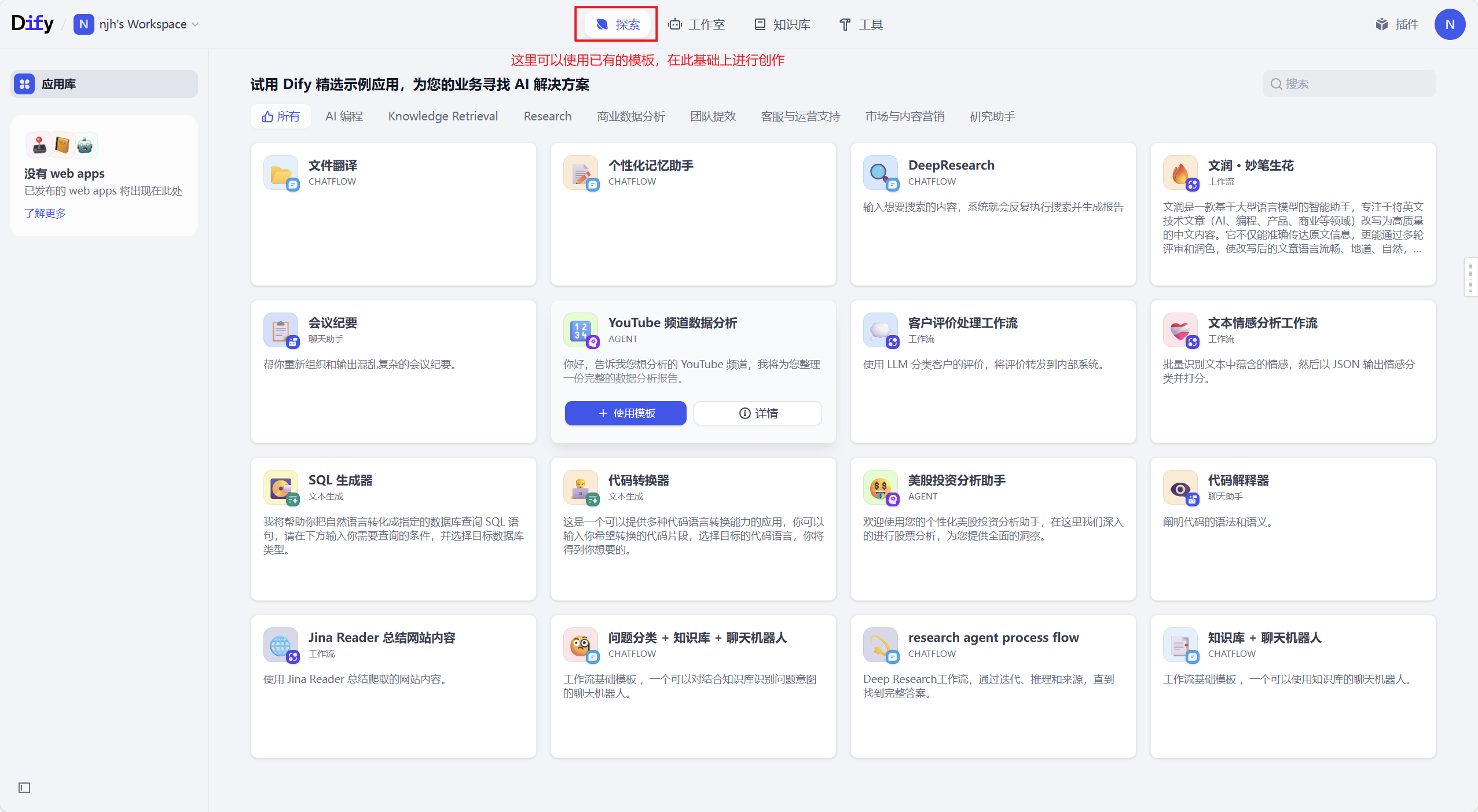Screen dimensions: 1478x812
Task: Open the SQL 生成器 card title
Action: coord(340,480)
